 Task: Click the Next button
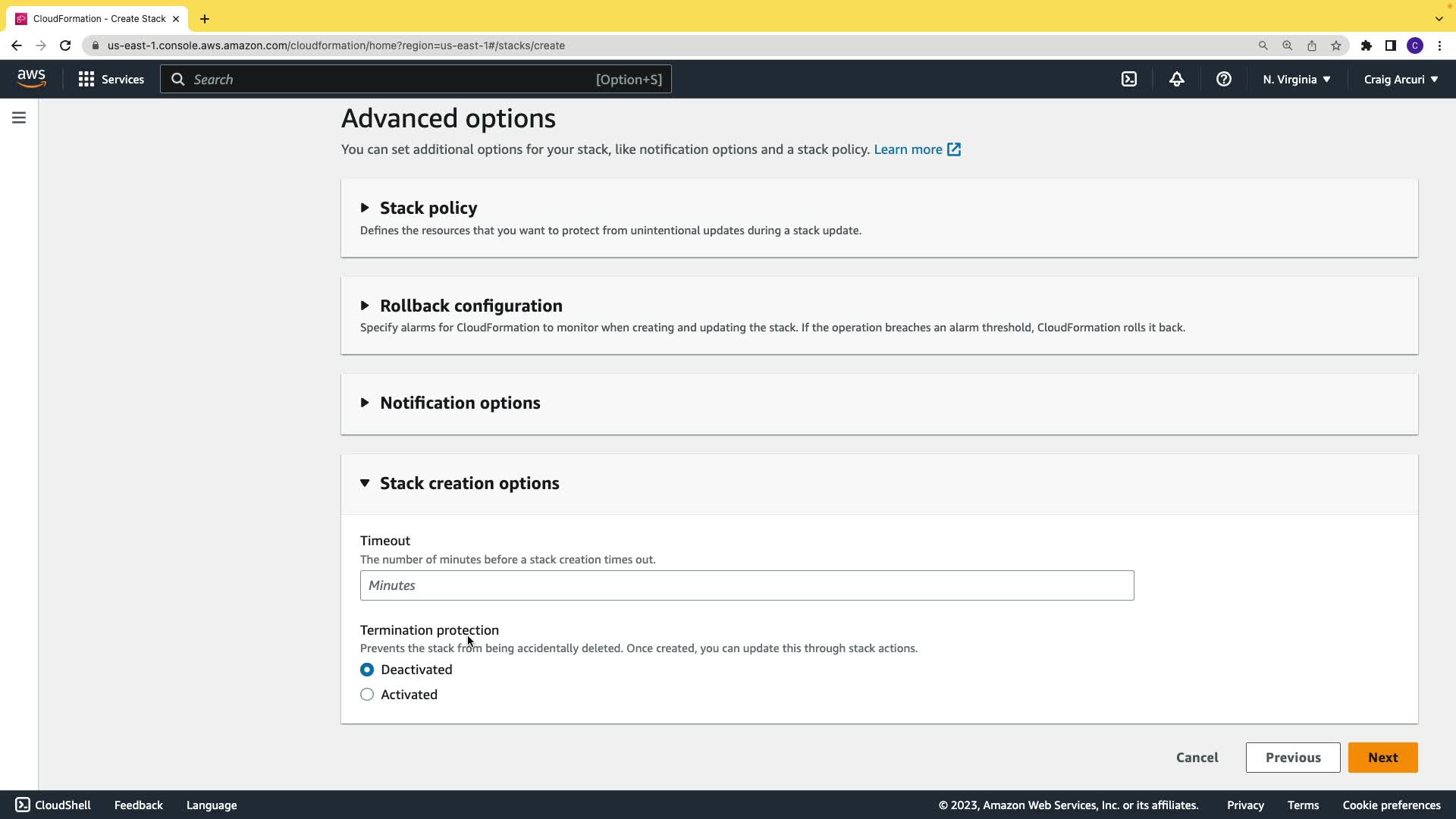point(1382,758)
